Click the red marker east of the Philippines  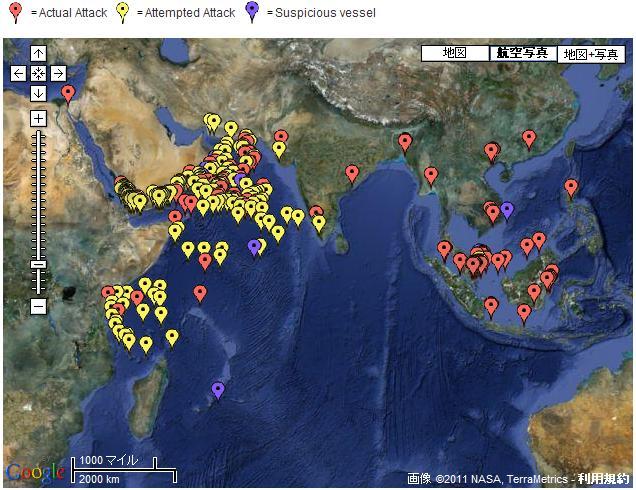(571, 187)
